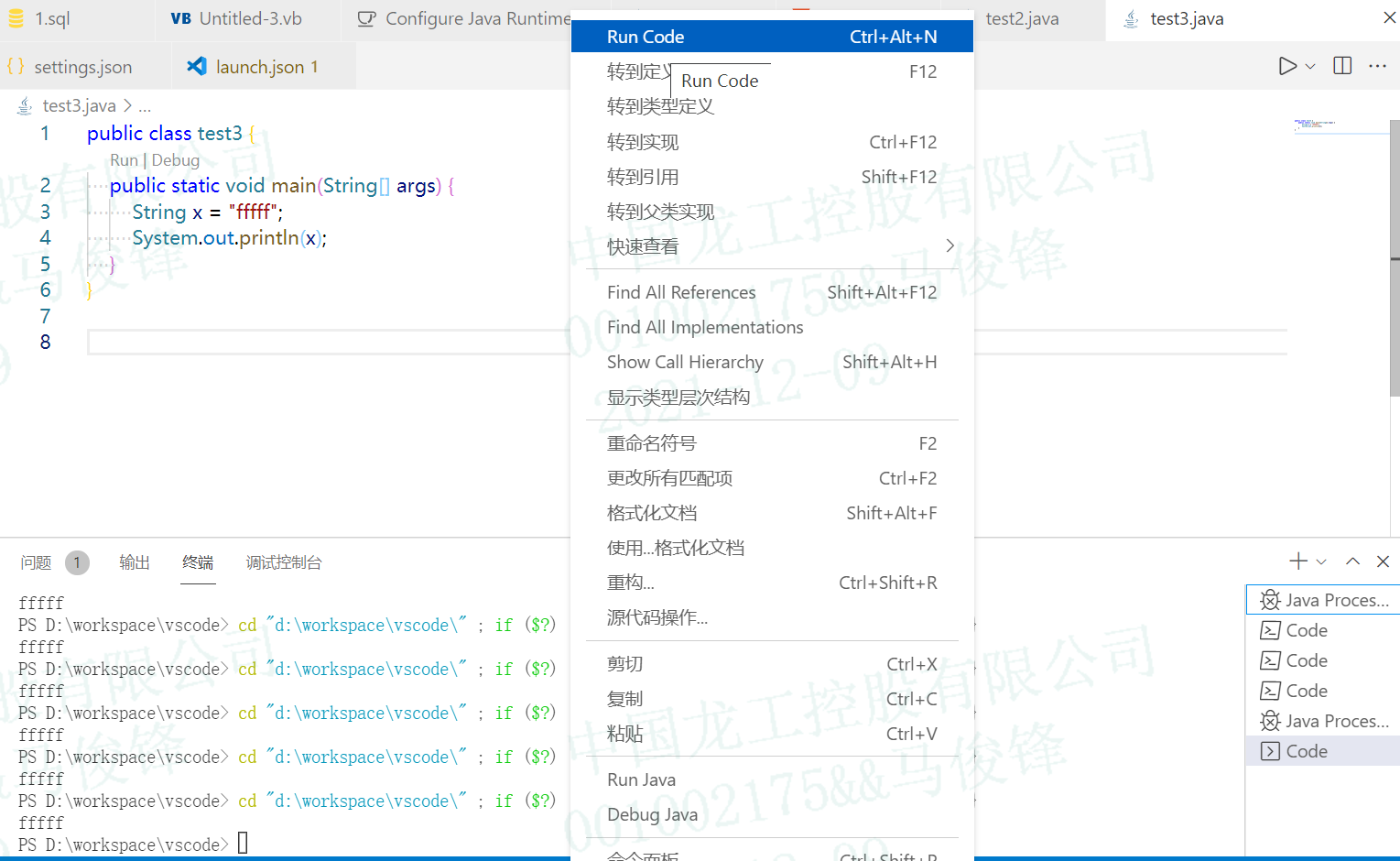Click the minimap code preview

point(1314,124)
